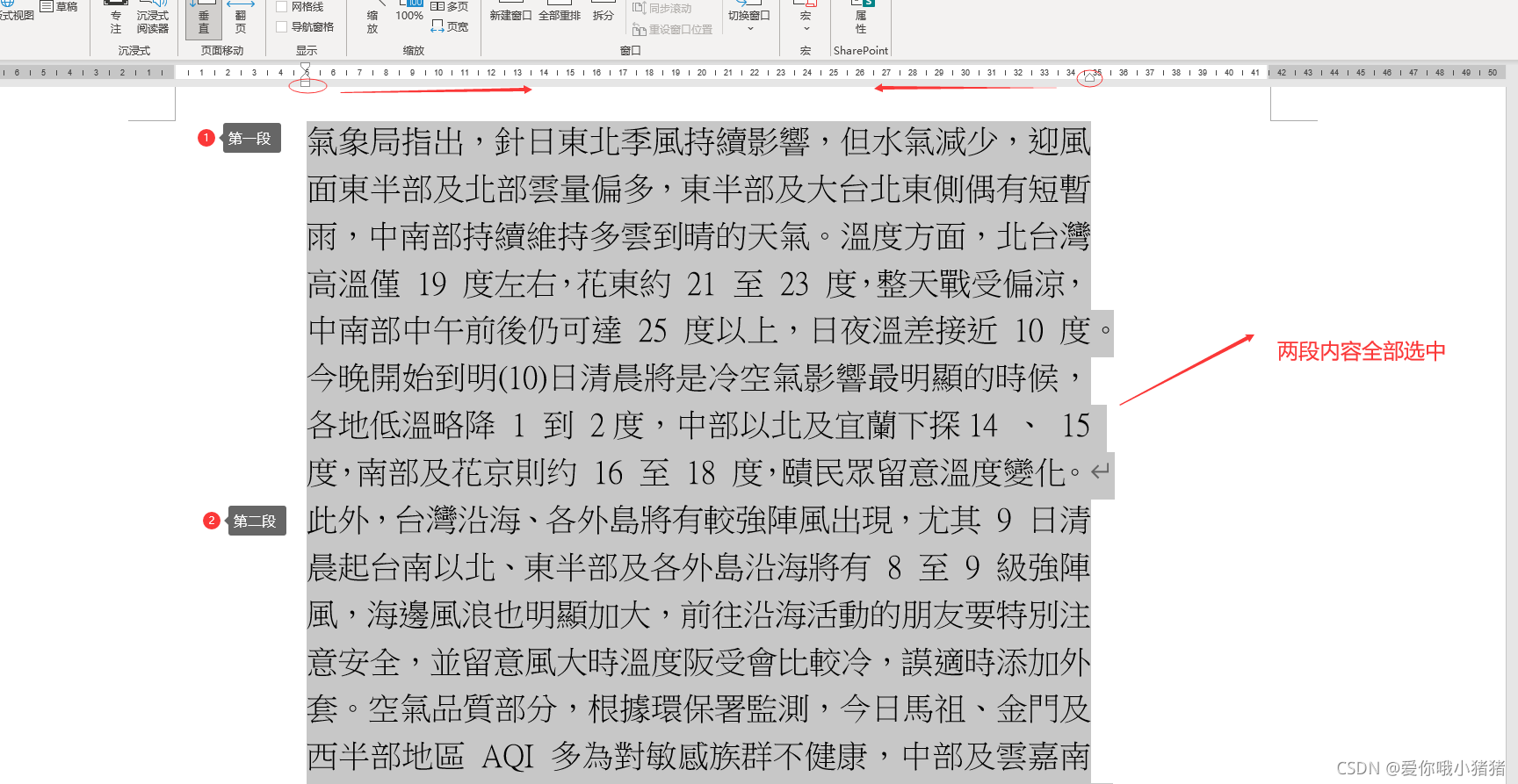Open the 切换窗口 switch windows dropdown
The width and height of the screenshot is (1518, 784).
pyautogui.click(x=749, y=17)
